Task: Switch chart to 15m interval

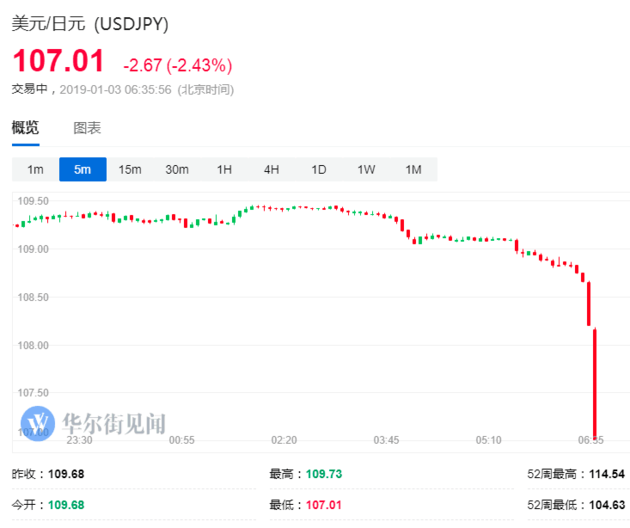Action: coord(130,170)
